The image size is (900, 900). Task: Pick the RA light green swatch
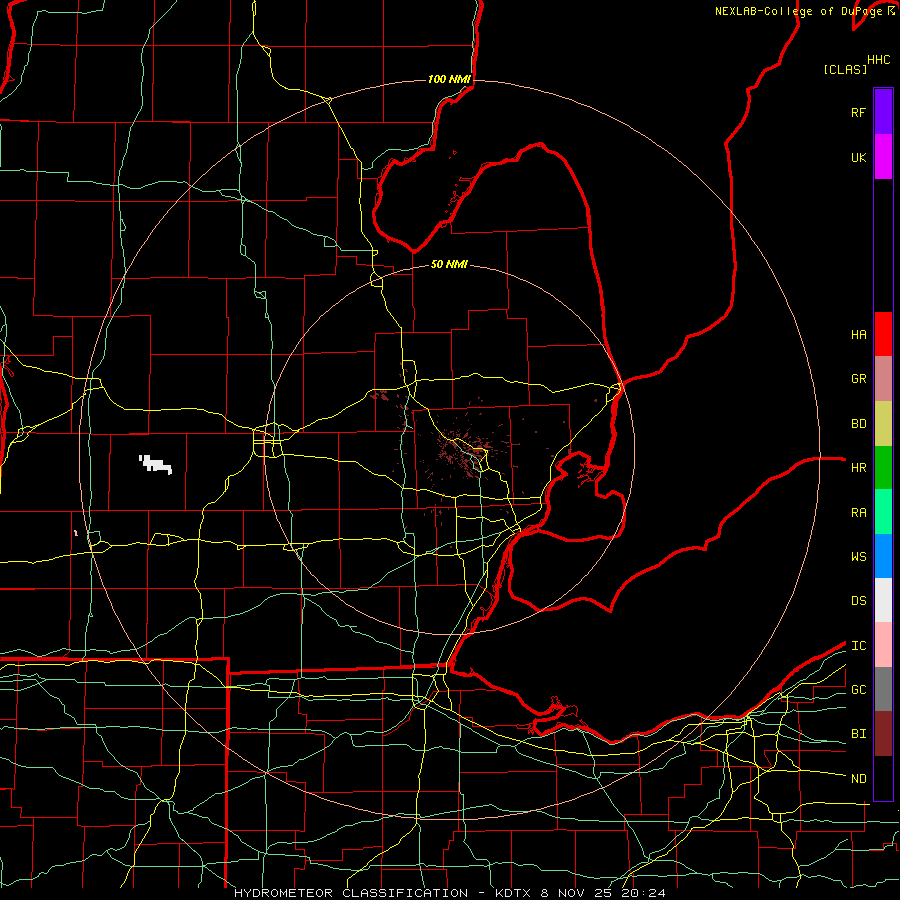coord(883,512)
